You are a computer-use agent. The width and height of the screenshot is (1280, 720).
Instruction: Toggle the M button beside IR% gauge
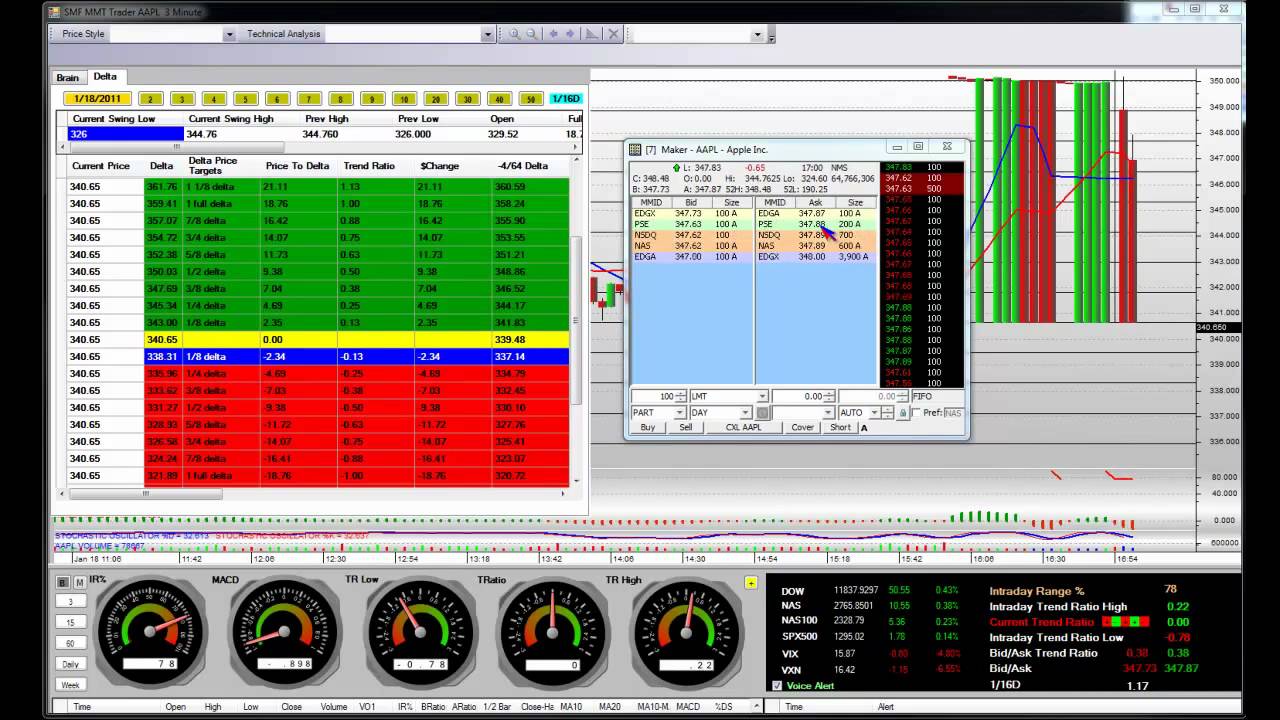79,582
